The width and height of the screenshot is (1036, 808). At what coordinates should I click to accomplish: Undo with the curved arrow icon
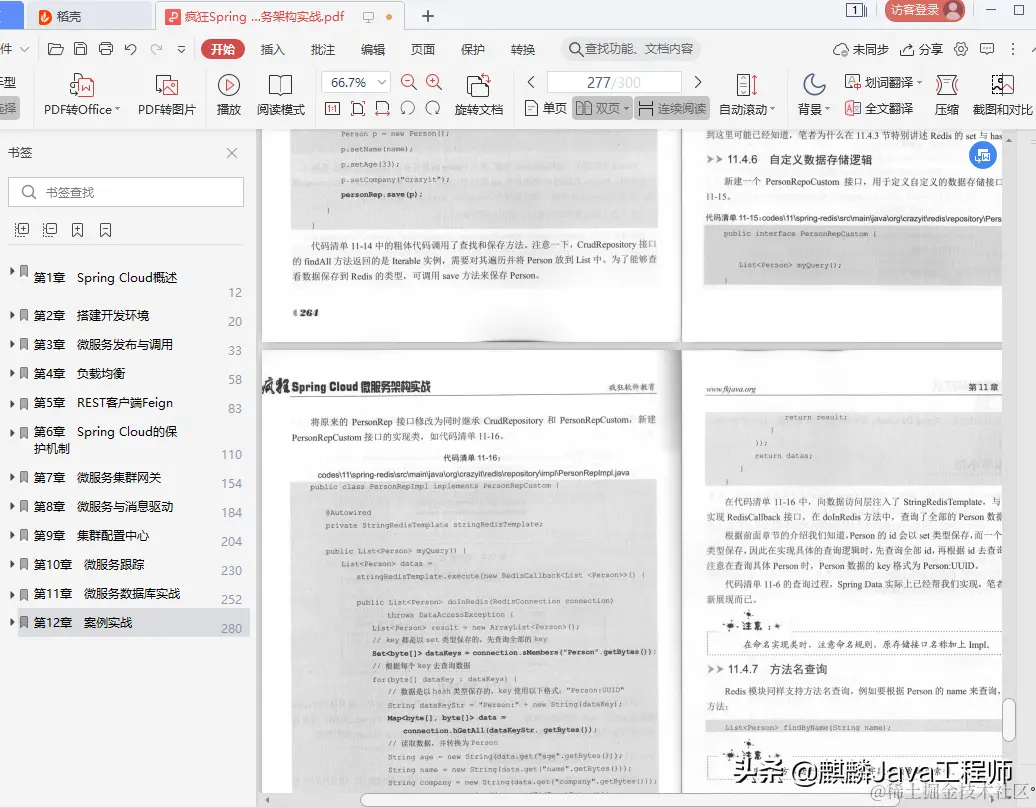130,49
